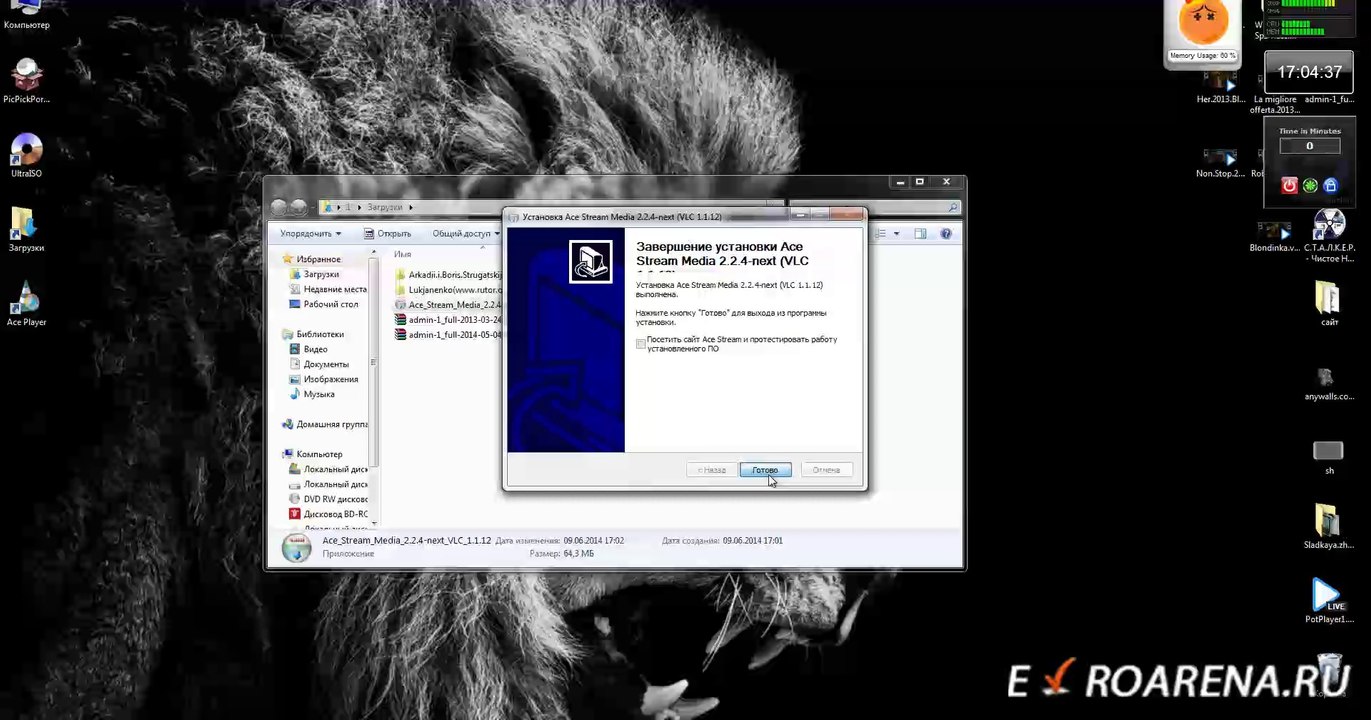Open sh desktop icon
This screenshot has width=1371, height=720.
pos(1328,458)
